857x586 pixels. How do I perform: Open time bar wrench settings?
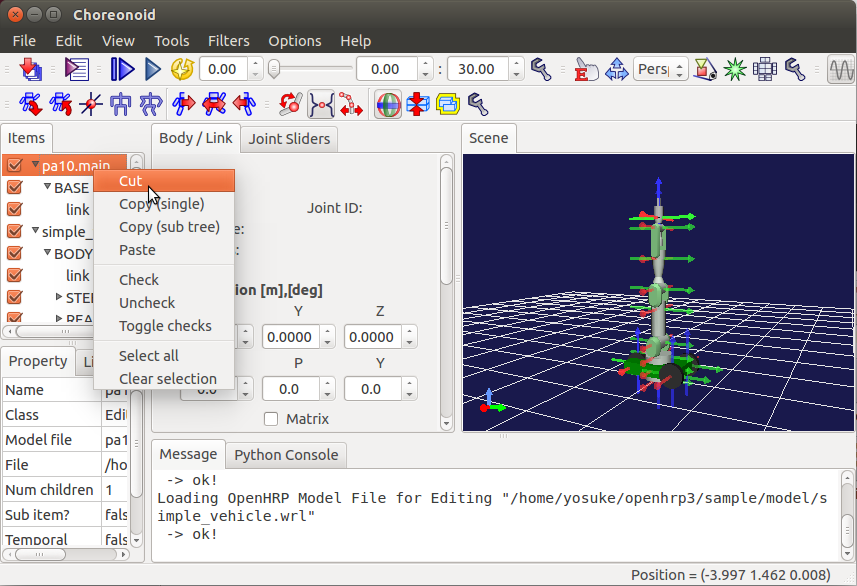click(541, 69)
